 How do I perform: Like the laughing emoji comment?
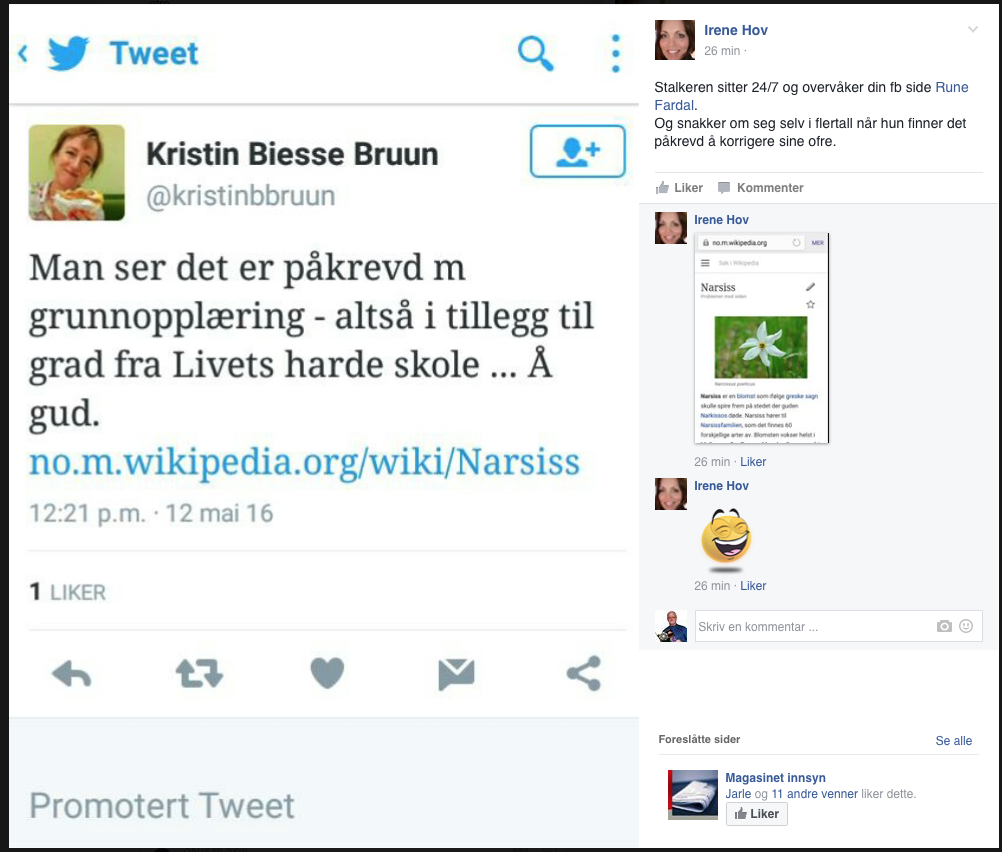click(753, 586)
